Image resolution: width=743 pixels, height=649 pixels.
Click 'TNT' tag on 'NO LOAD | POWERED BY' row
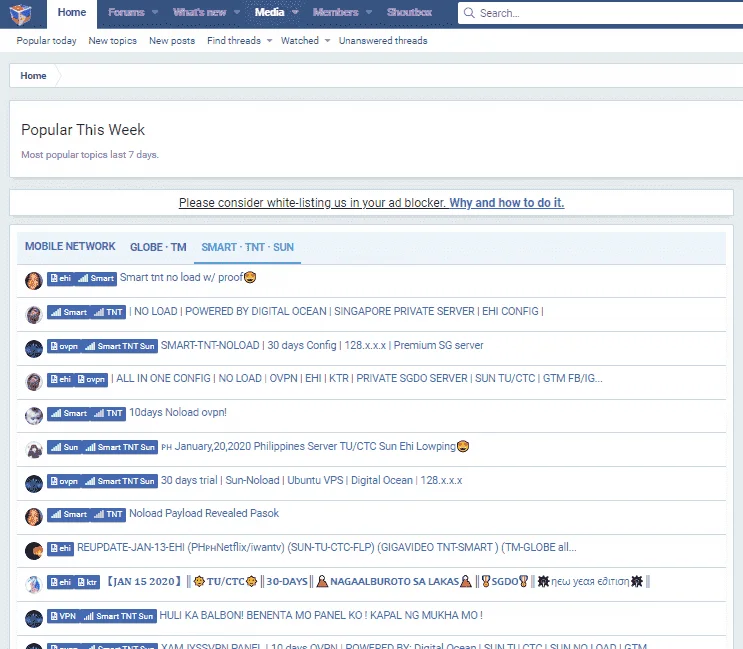tap(108, 312)
